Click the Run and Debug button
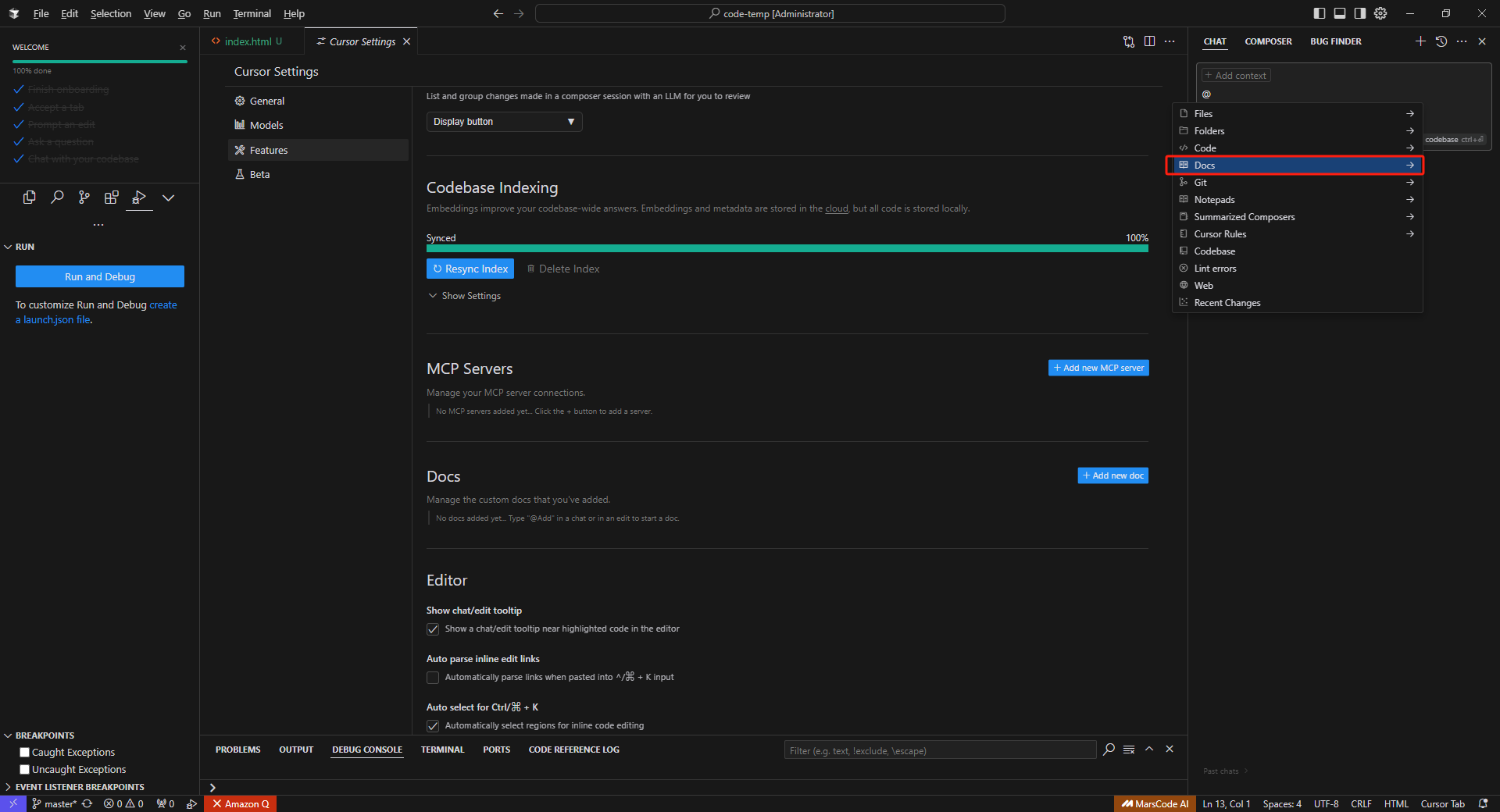This screenshot has width=1500, height=812. point(100,276)
